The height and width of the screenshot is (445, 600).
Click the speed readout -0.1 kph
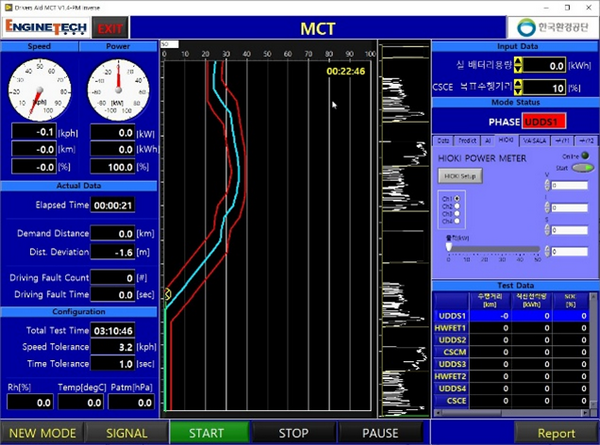tap(34, 132)
